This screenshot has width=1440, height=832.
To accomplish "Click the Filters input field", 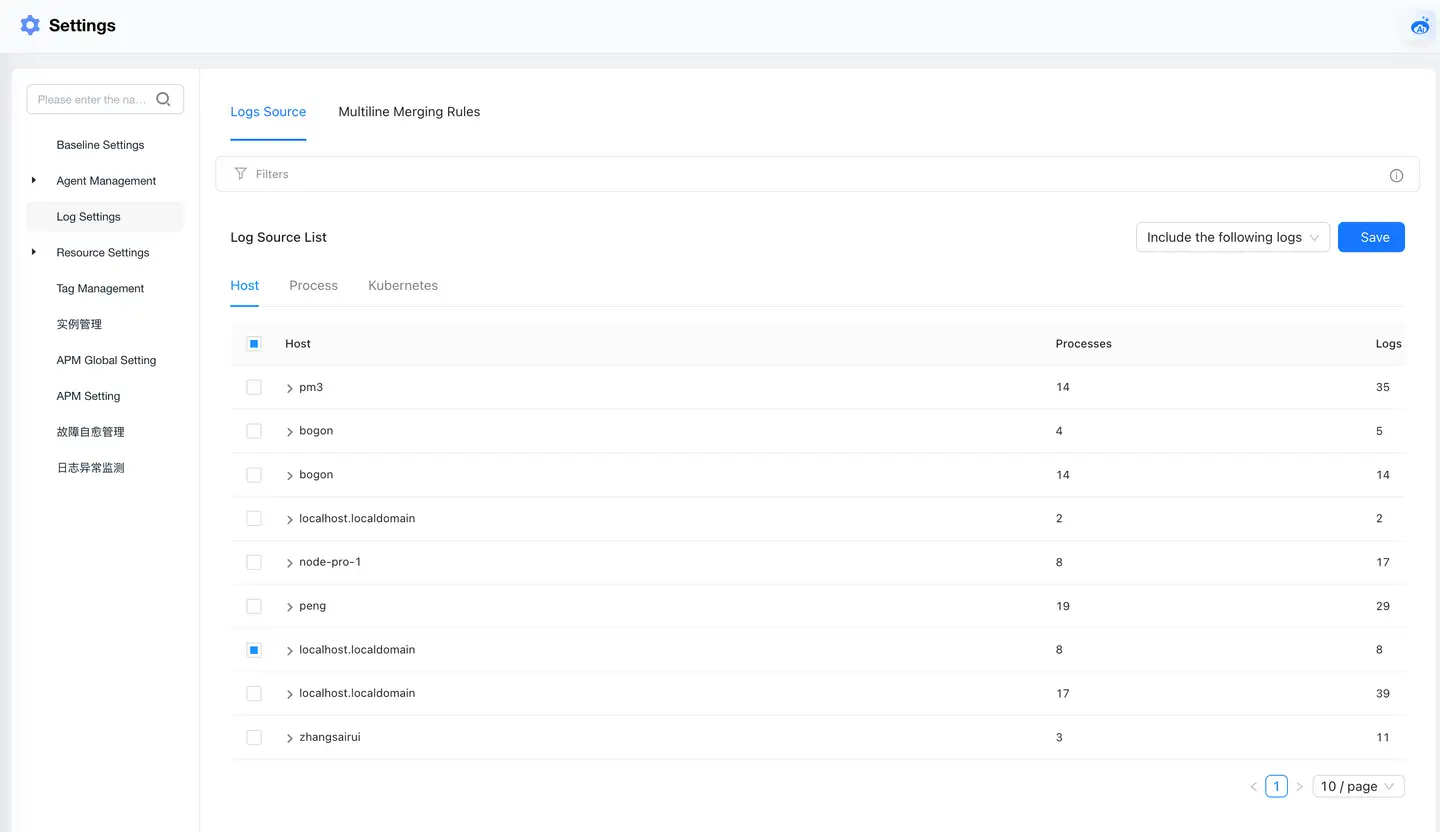I will pyautogui.click(x=800, y=174).
